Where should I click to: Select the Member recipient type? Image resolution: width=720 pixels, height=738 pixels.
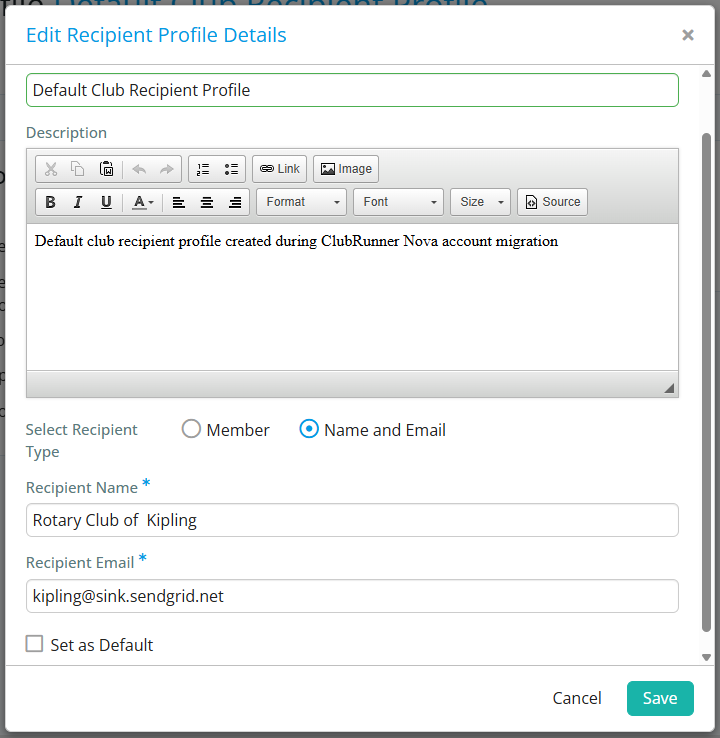click(192, 429)
